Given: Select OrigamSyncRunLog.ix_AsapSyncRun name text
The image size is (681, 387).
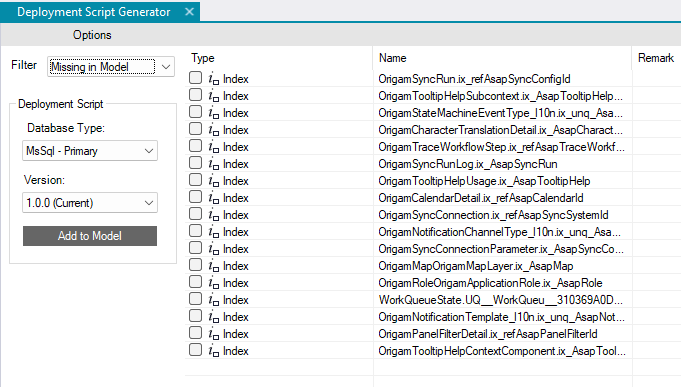Looking at the screenshot, I should click(468, 164).
